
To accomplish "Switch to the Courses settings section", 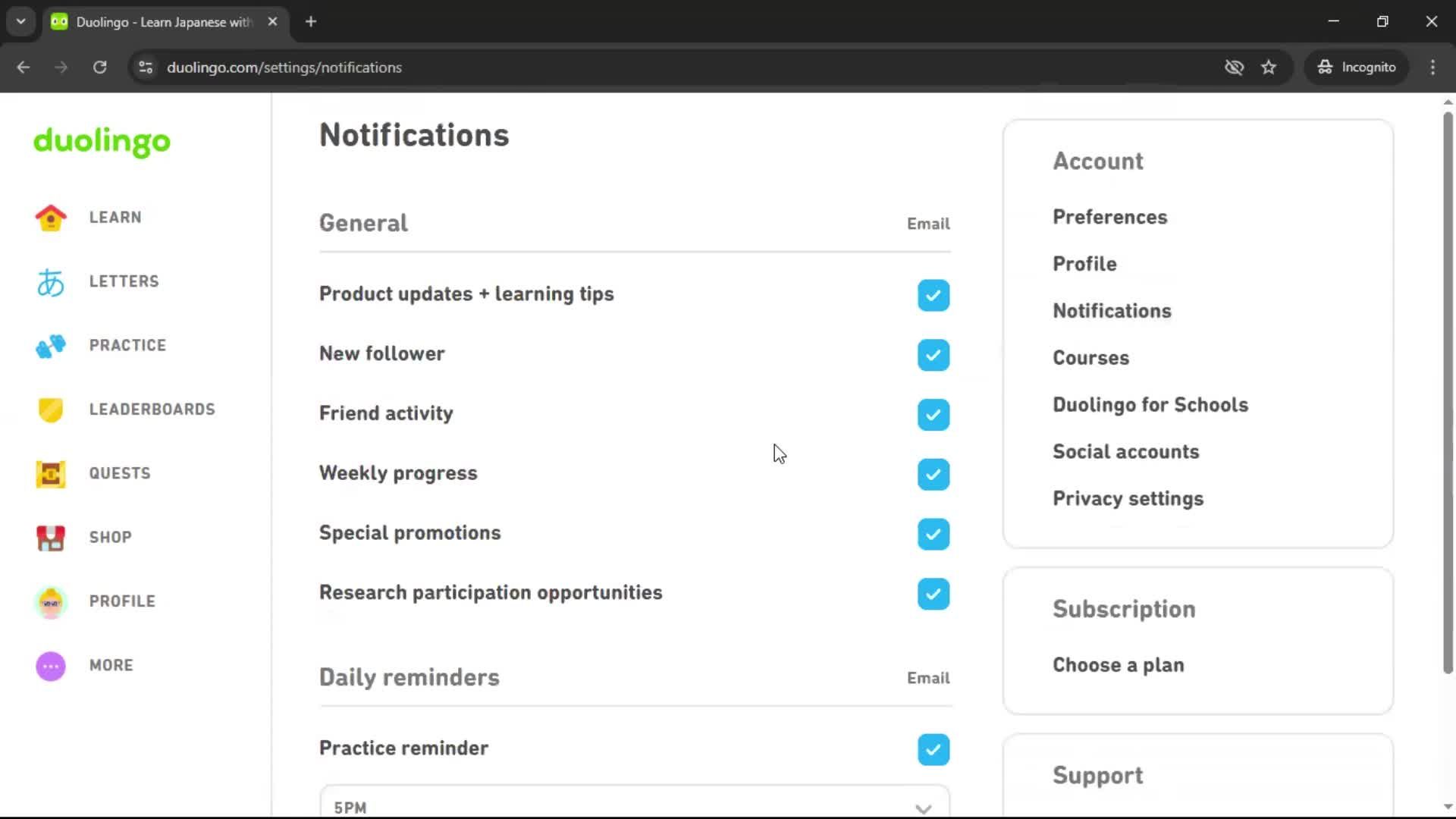I will click(1090, 357).
